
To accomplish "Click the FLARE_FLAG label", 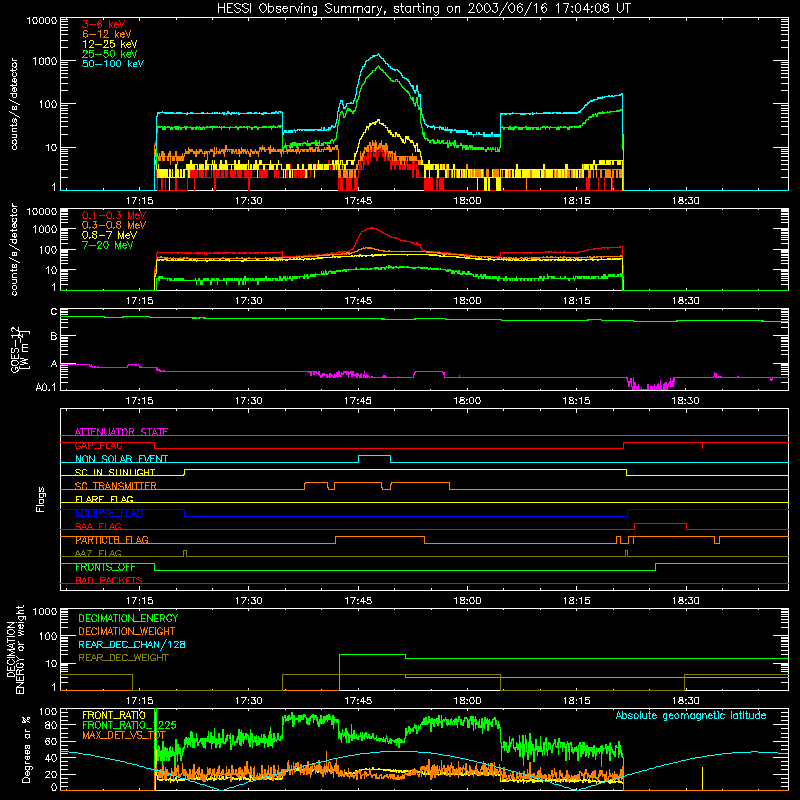I will point(104,499).
